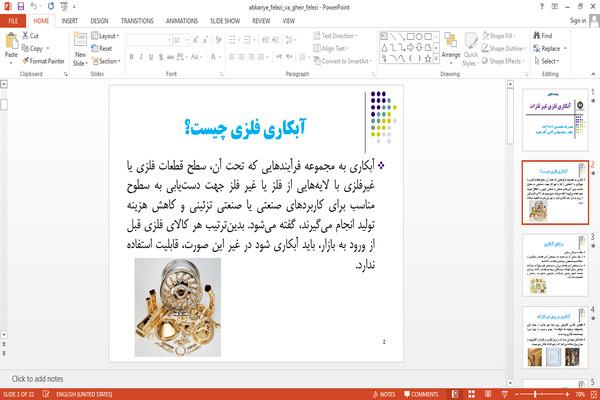This screenshot has height=400, width=600.
Task: Open the Align Text dropdown
Action: point(331,48)
